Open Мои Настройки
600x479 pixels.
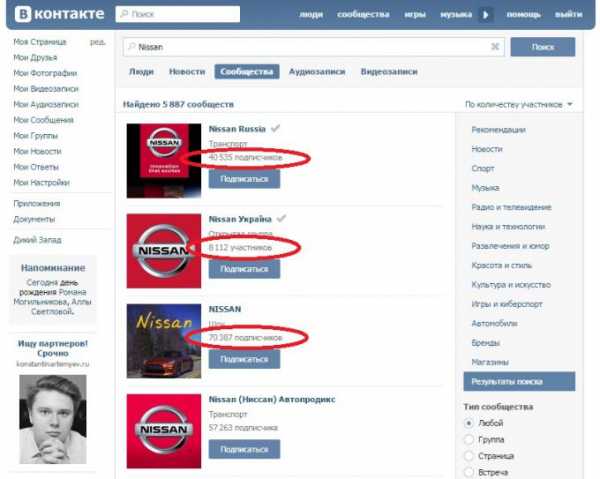[x=41, y=182]
